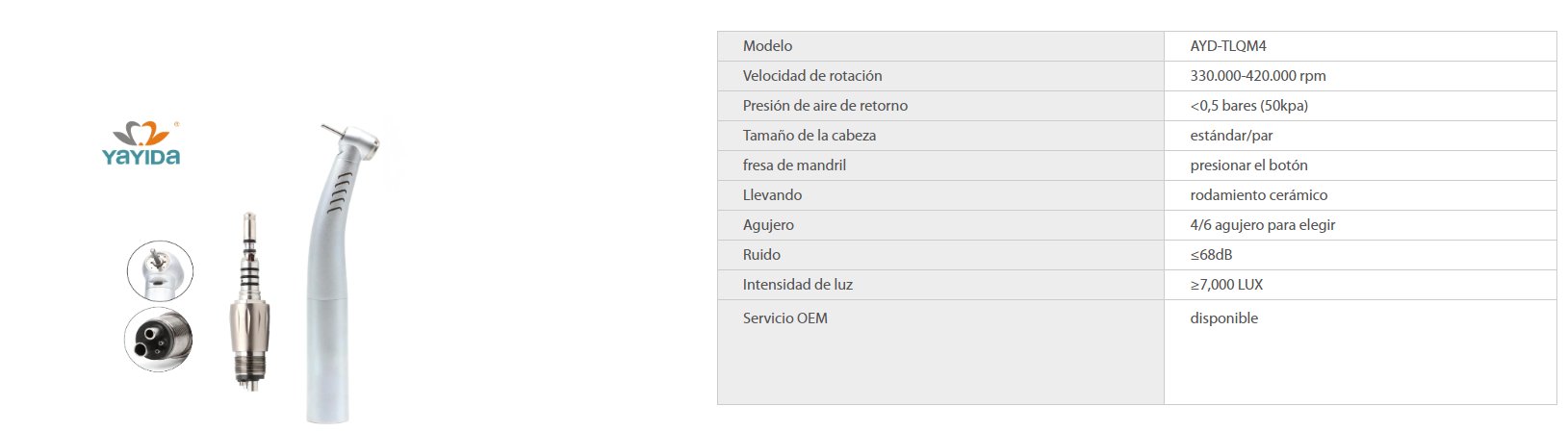Click the Servicio OEM label
This screenshot has height=432, width=1568.
click(784, 318)
